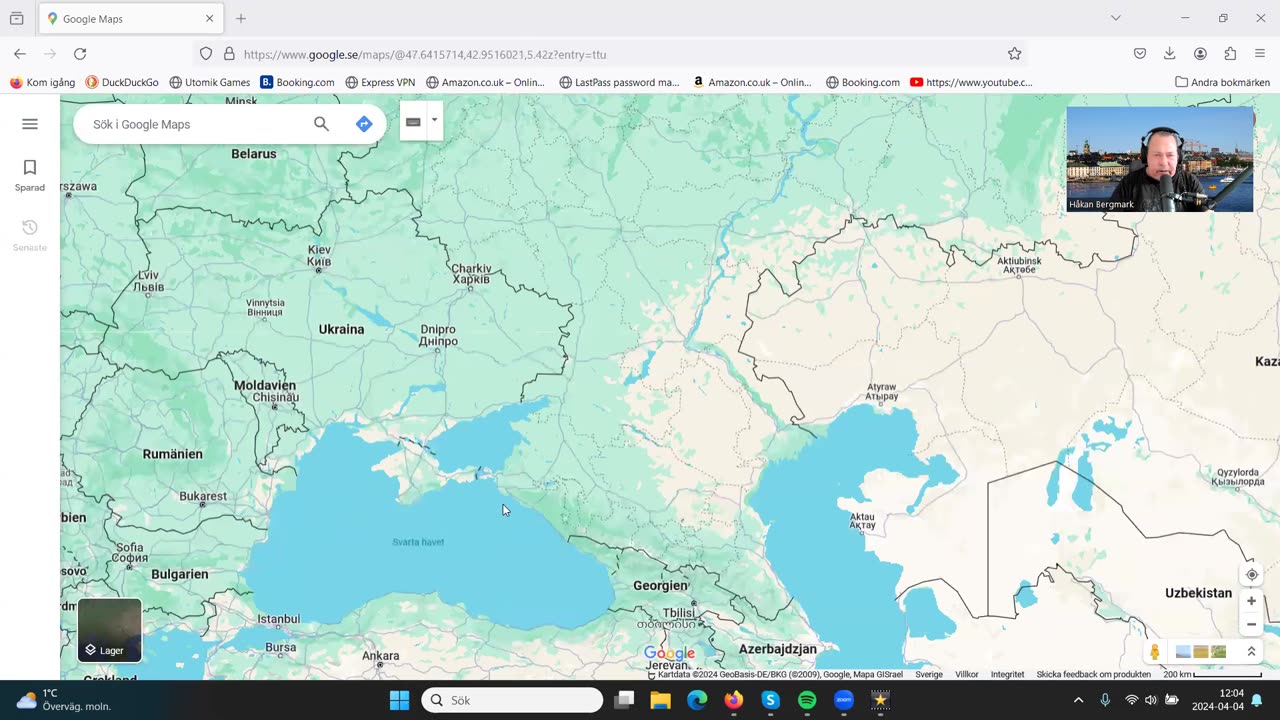Launch Microsoft Edge from the taskbar

tap(697, 700)
